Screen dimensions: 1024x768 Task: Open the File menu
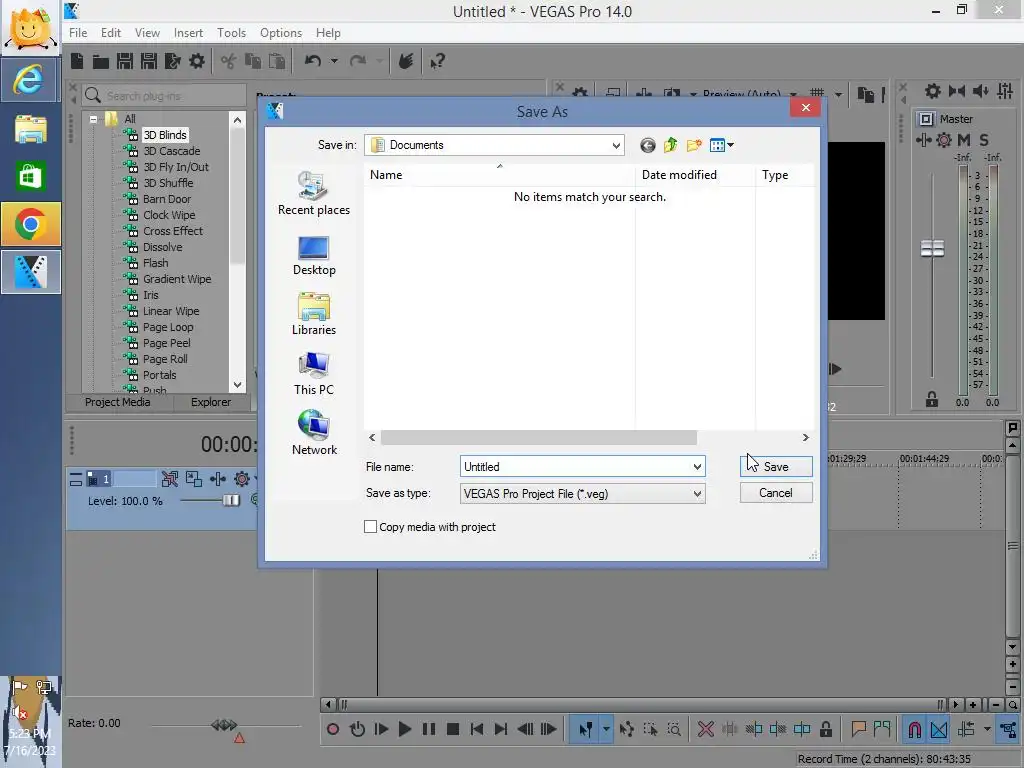[x=78, y=33]
